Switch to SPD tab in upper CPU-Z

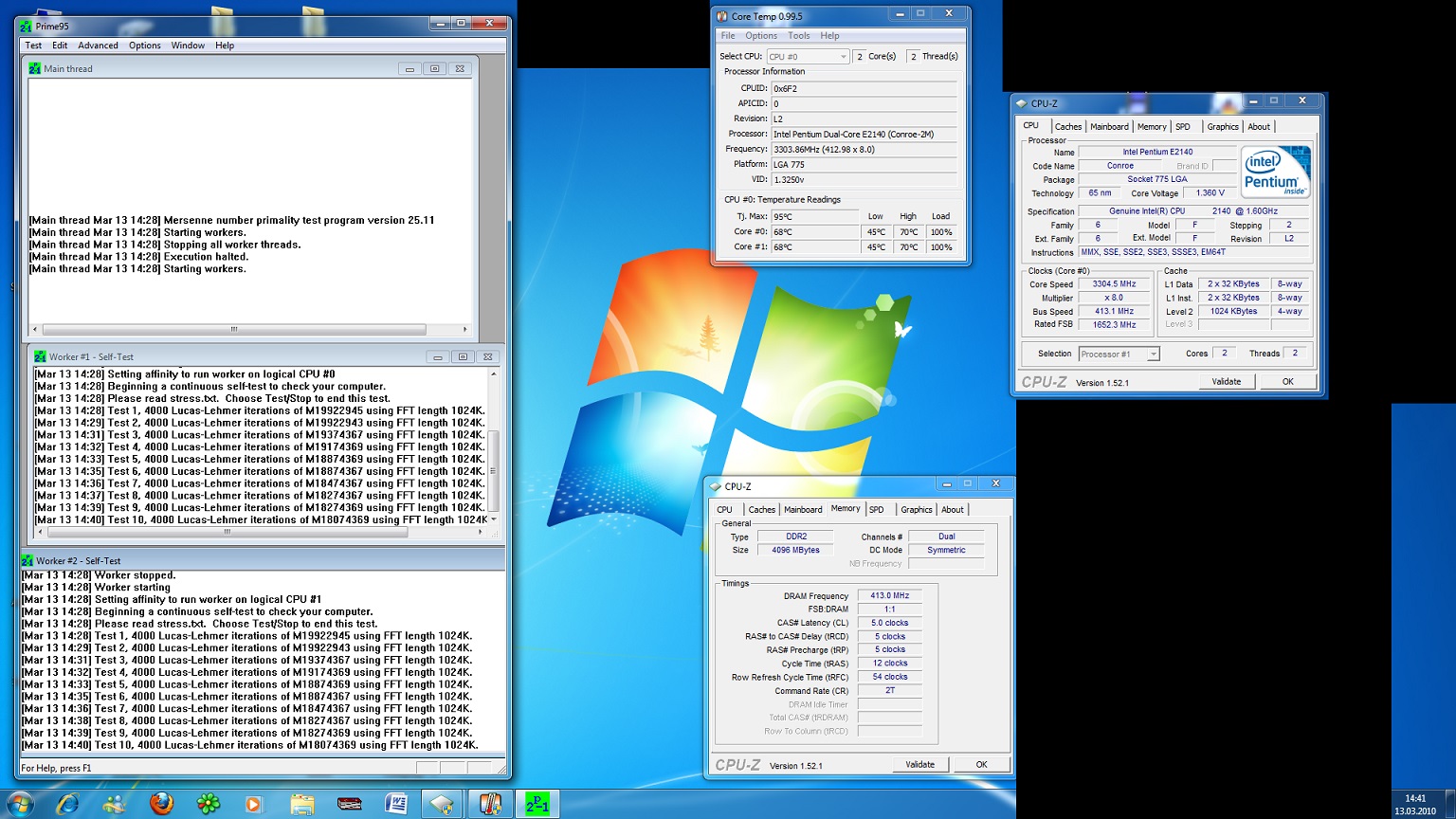pos(1183,127)
